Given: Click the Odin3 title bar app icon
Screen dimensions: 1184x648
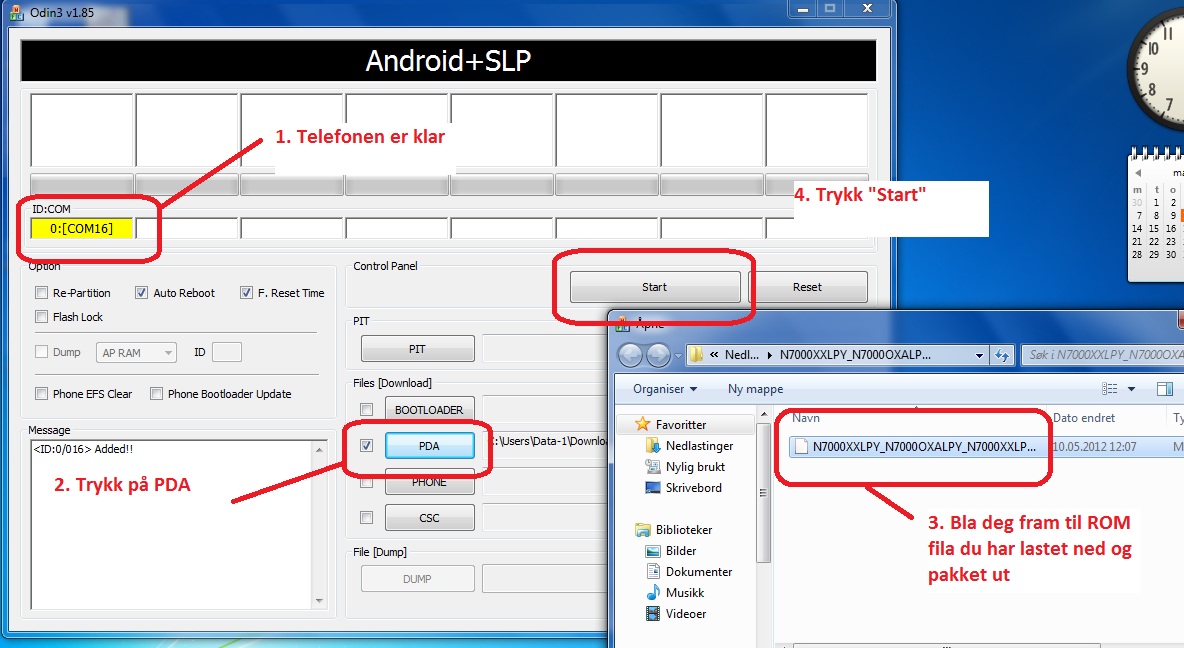Looking at the screenshot, I should (17, 12).
